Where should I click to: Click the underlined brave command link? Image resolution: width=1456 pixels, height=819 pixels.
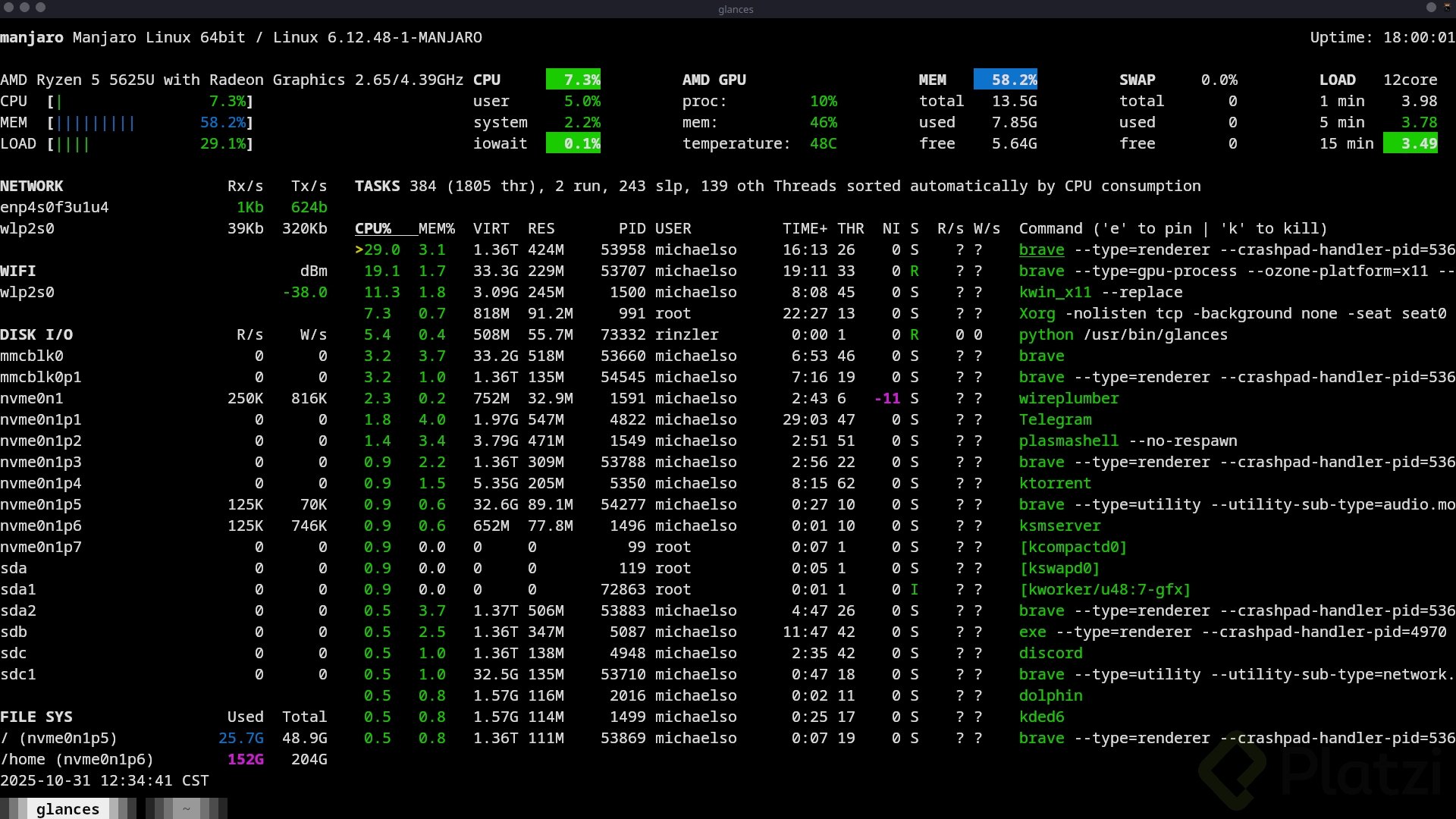tap(1041, 249)
